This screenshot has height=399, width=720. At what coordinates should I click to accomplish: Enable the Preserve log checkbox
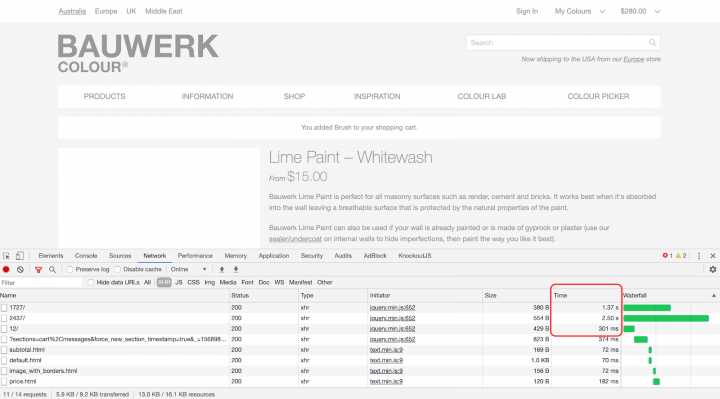tap(70, 270)
